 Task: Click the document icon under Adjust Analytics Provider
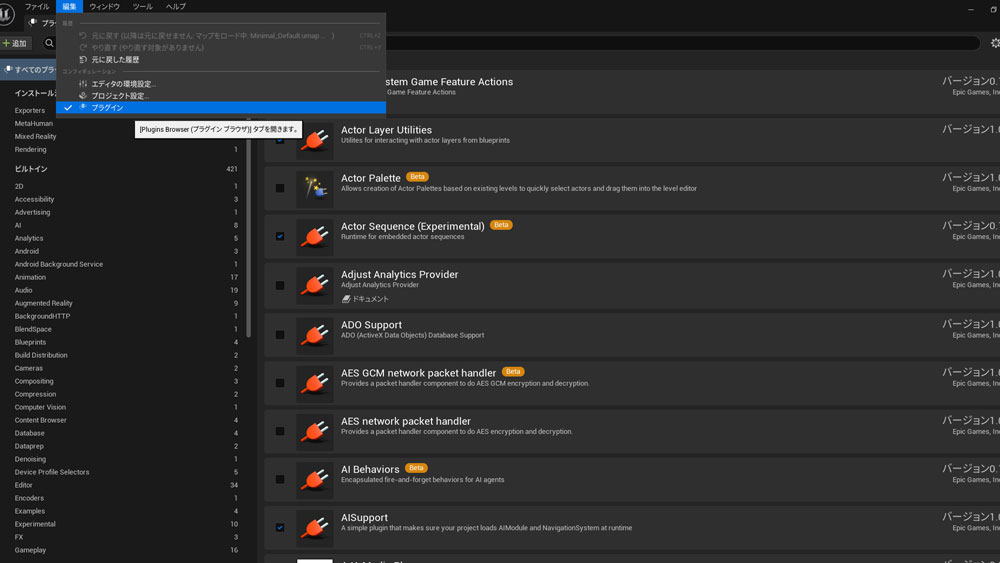click(x=346, y=299)
